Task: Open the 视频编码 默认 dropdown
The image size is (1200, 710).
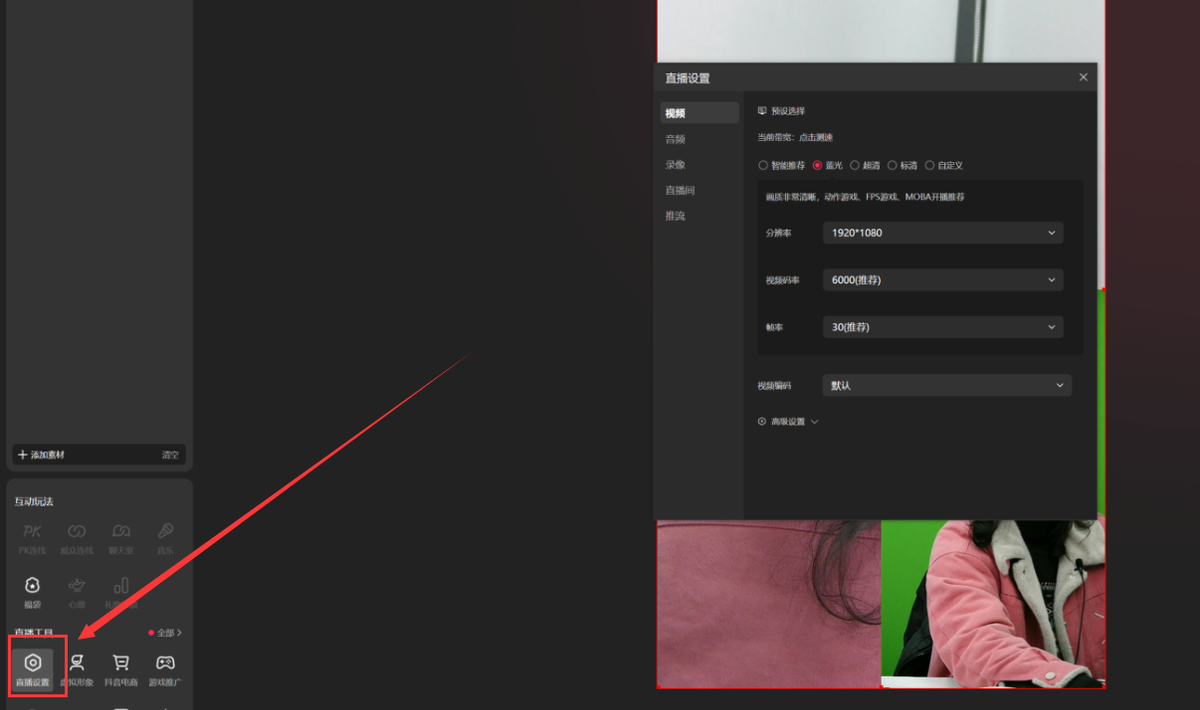Action: click(x=947, y=385)
